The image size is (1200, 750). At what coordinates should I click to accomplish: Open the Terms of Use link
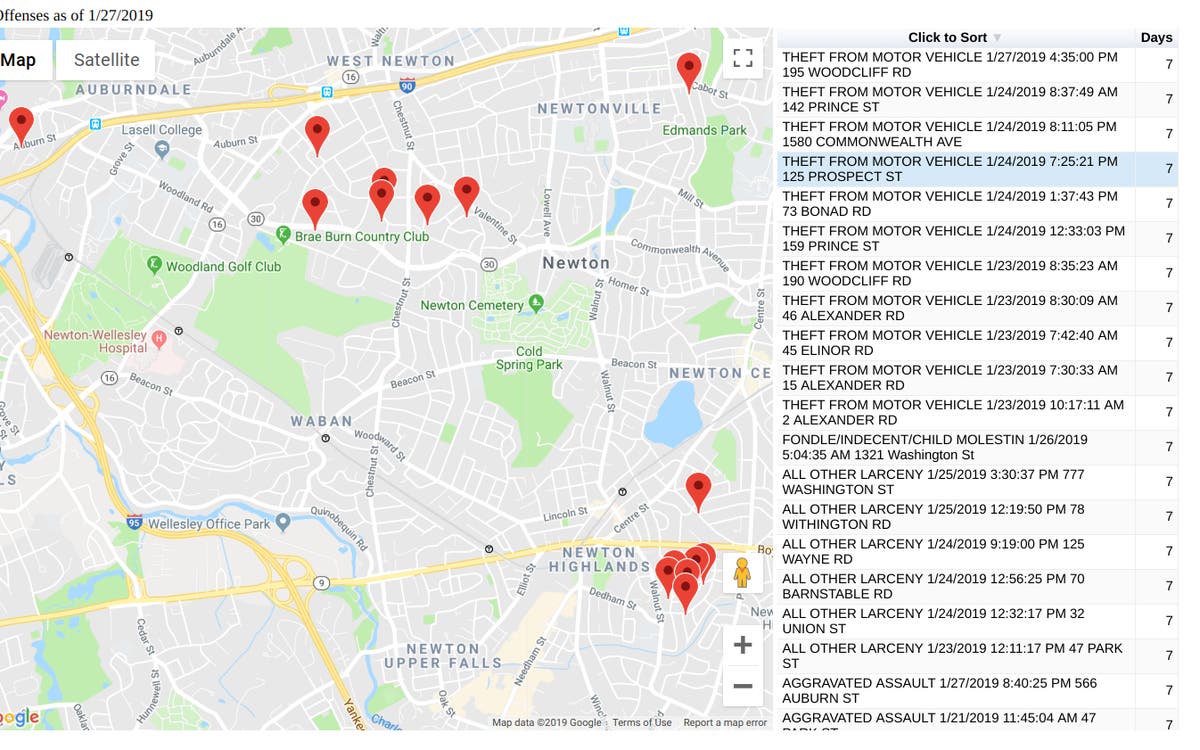(x=642, y=722)
